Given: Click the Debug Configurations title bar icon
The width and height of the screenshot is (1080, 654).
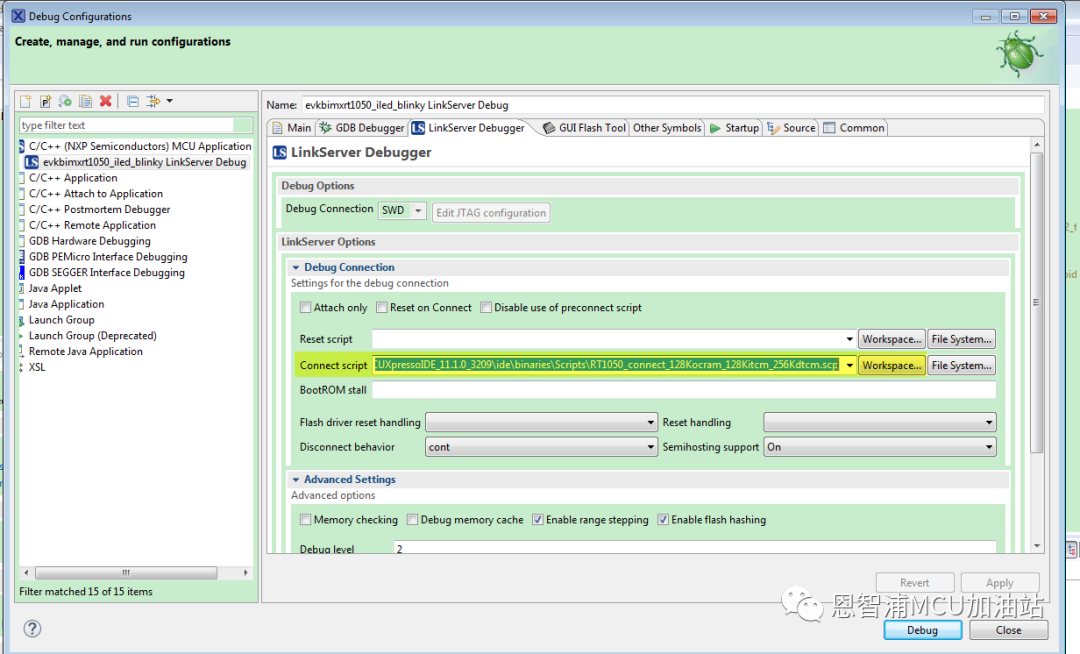Looking at the screenshot, I should coord(19,16).
